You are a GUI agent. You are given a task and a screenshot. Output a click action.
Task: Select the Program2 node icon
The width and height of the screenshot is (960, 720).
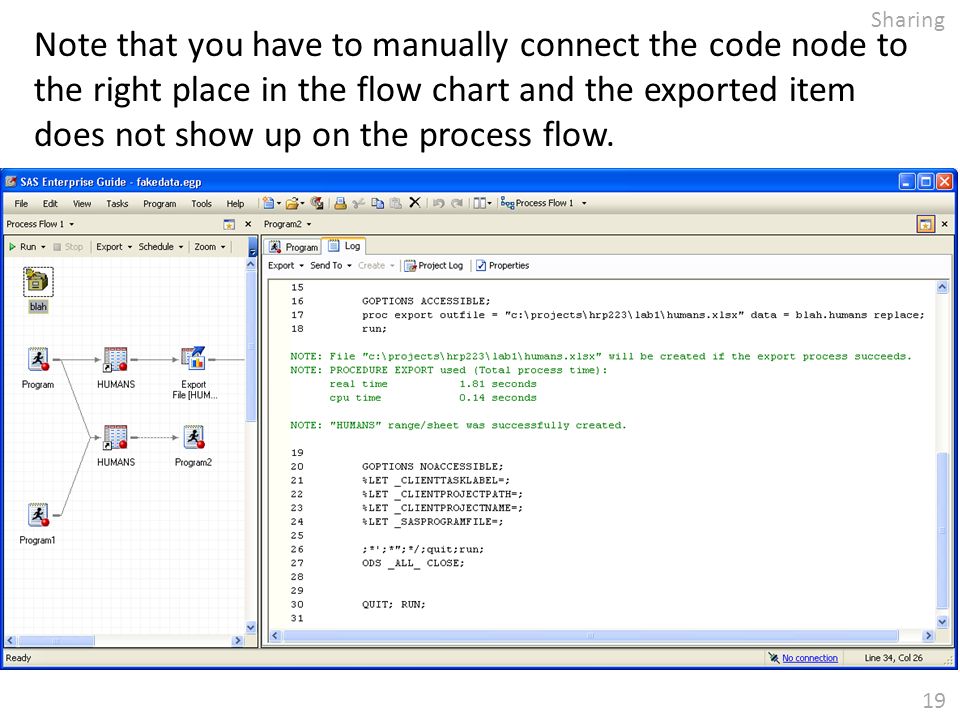193,437
